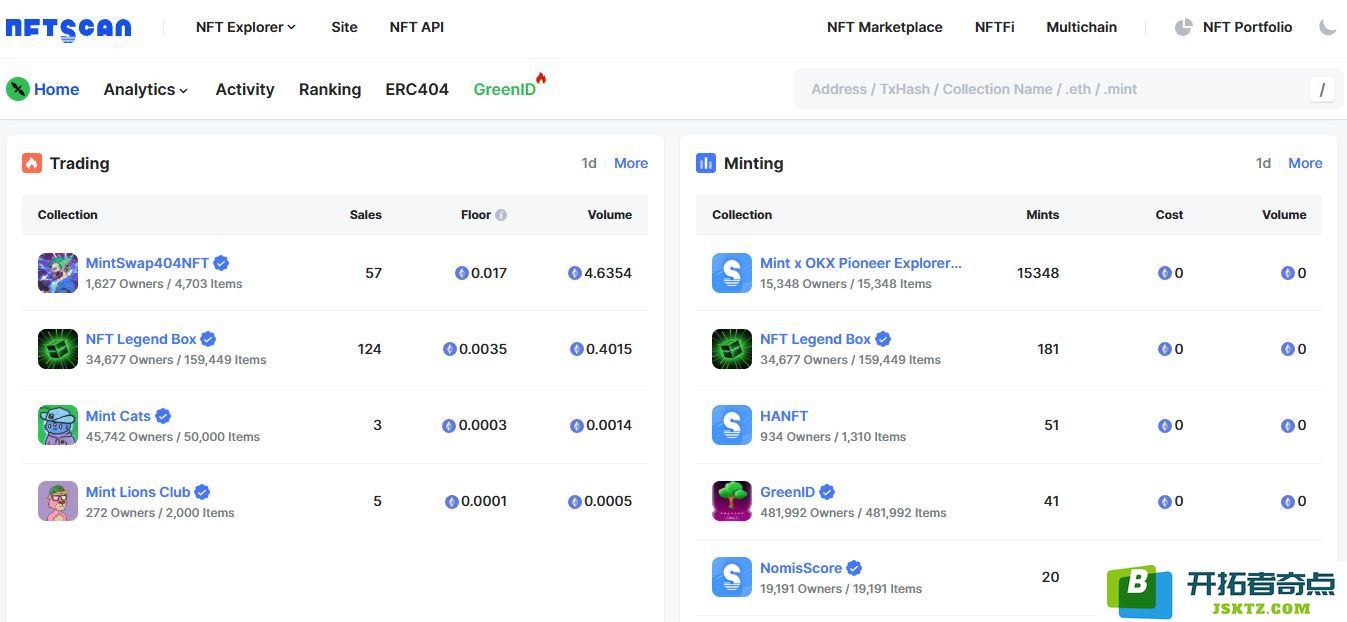1347x622 pixels.
Task: Switch to the Ranking tab
Action: click(330, 89)
